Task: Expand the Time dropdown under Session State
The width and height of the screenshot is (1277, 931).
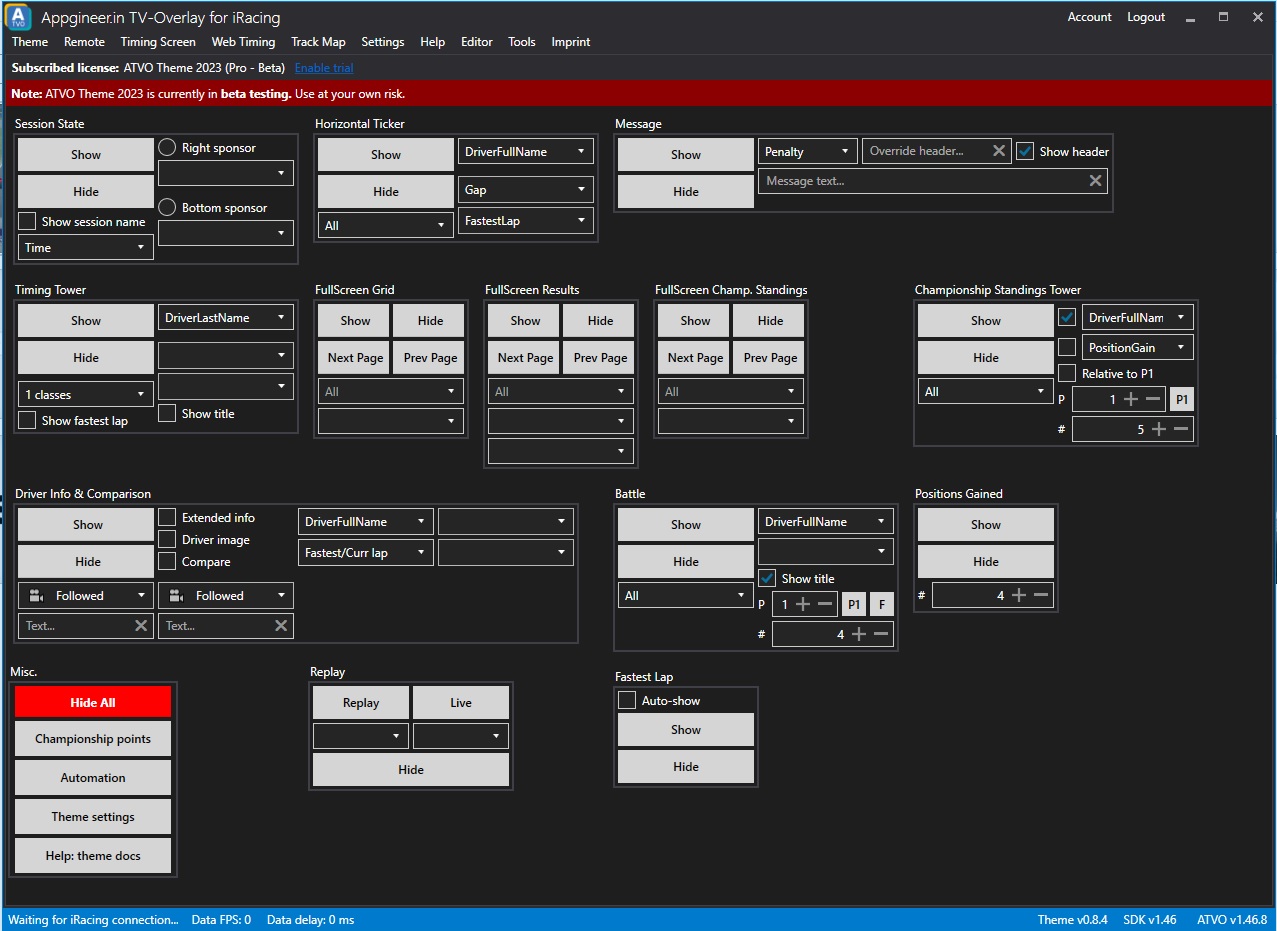Action: coord(85,247)
